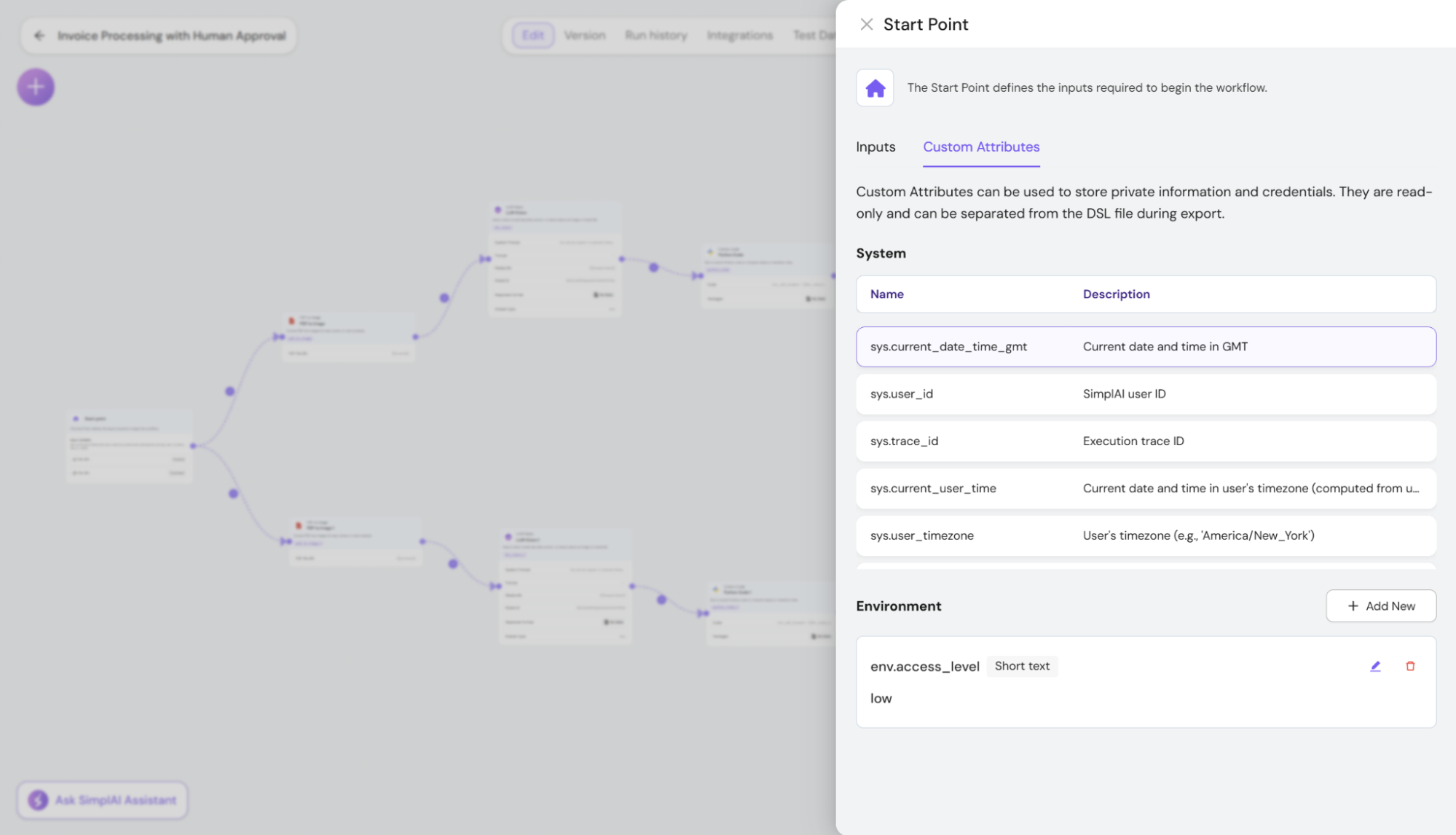Select the Custom Attributes tab
1456x835 pixels.
981,147
